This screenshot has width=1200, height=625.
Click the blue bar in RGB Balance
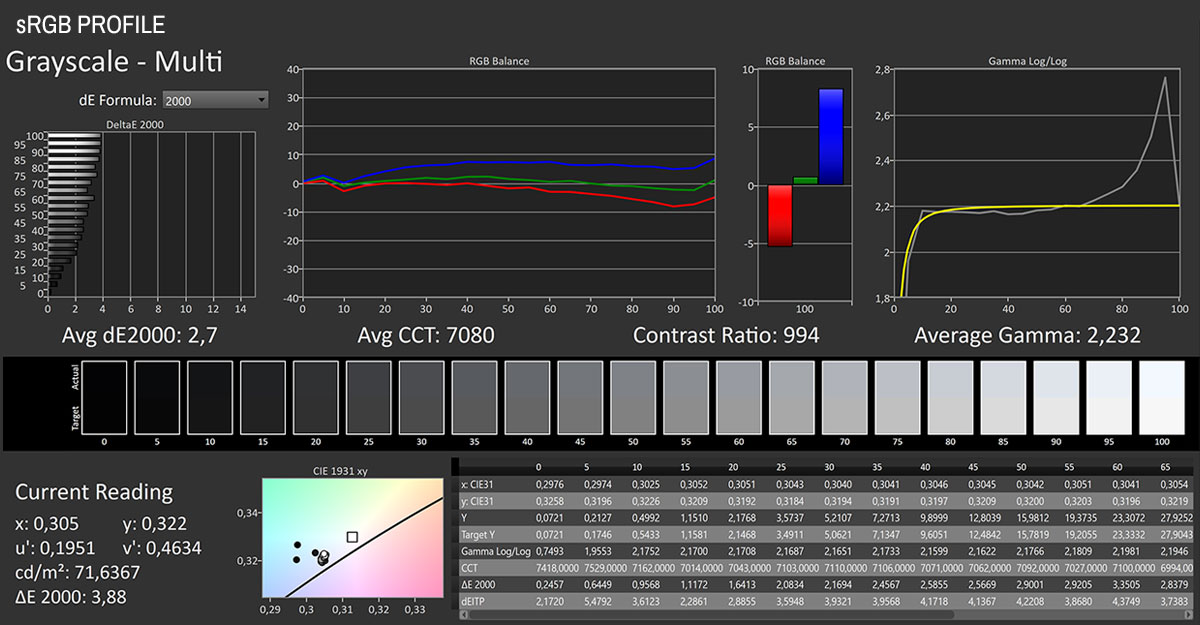pos(831,136)
